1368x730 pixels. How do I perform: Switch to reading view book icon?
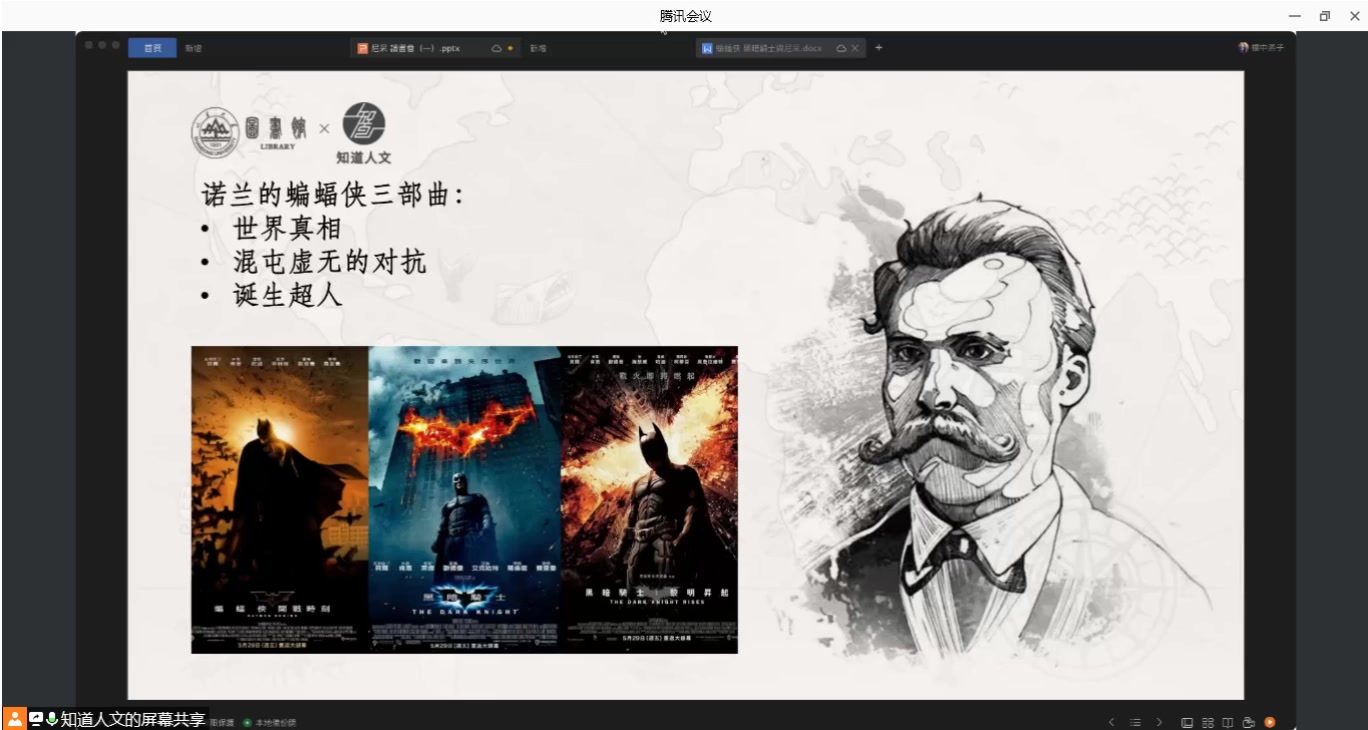coord(1228,722)
